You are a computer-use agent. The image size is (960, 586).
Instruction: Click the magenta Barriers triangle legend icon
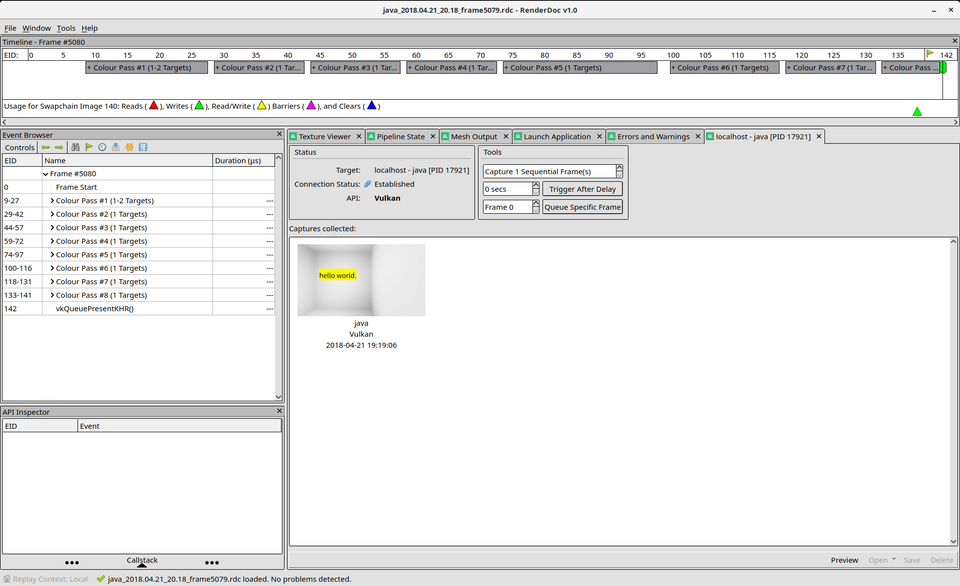311,106
